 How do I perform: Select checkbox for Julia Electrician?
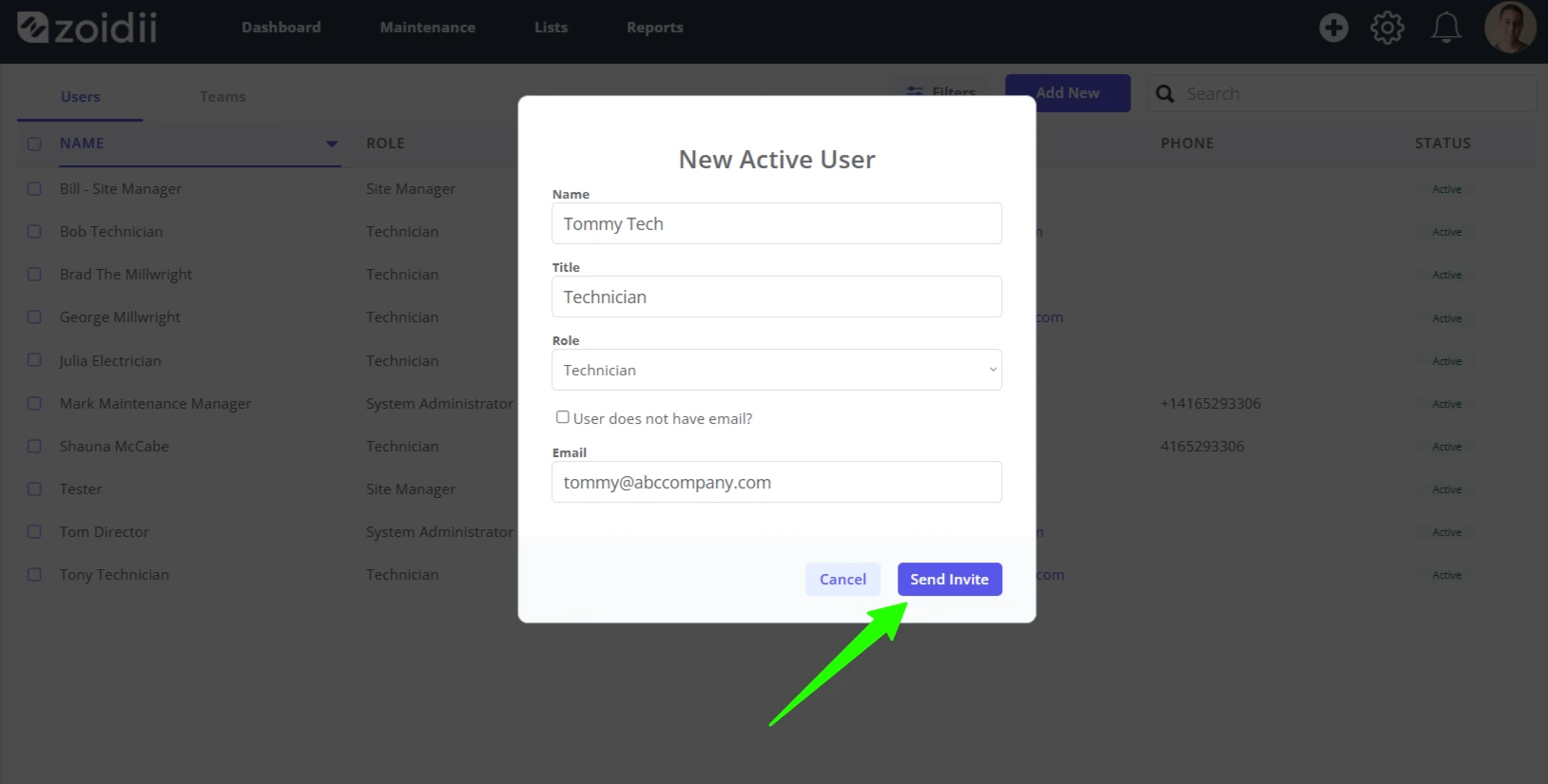pyautogui.click(x=34, y=360)
